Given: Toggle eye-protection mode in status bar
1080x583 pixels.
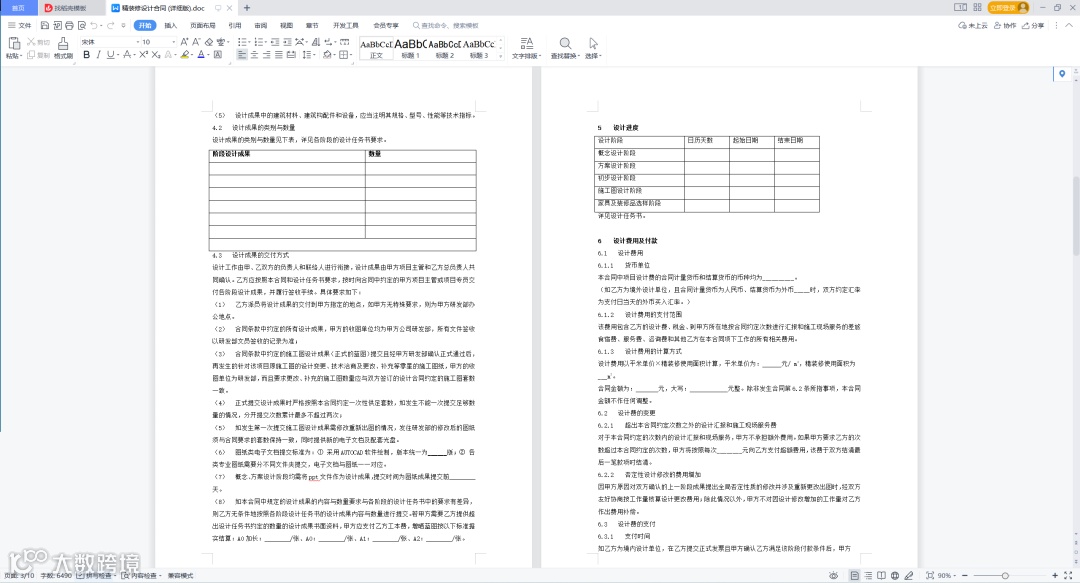Looking at the screenshot, I should (834, 575).
